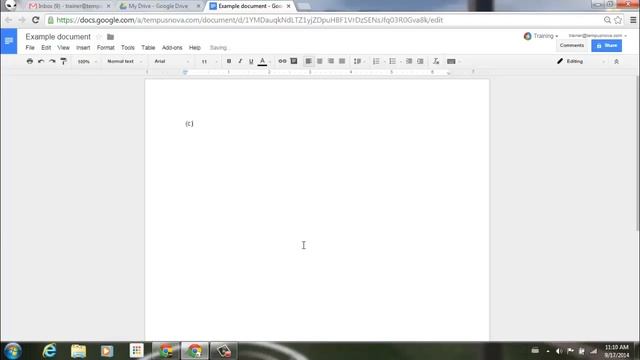The height and width of the screenshot is (360, 640).
Task: Open the font size dropdown
Action: [x=209, y=61]
